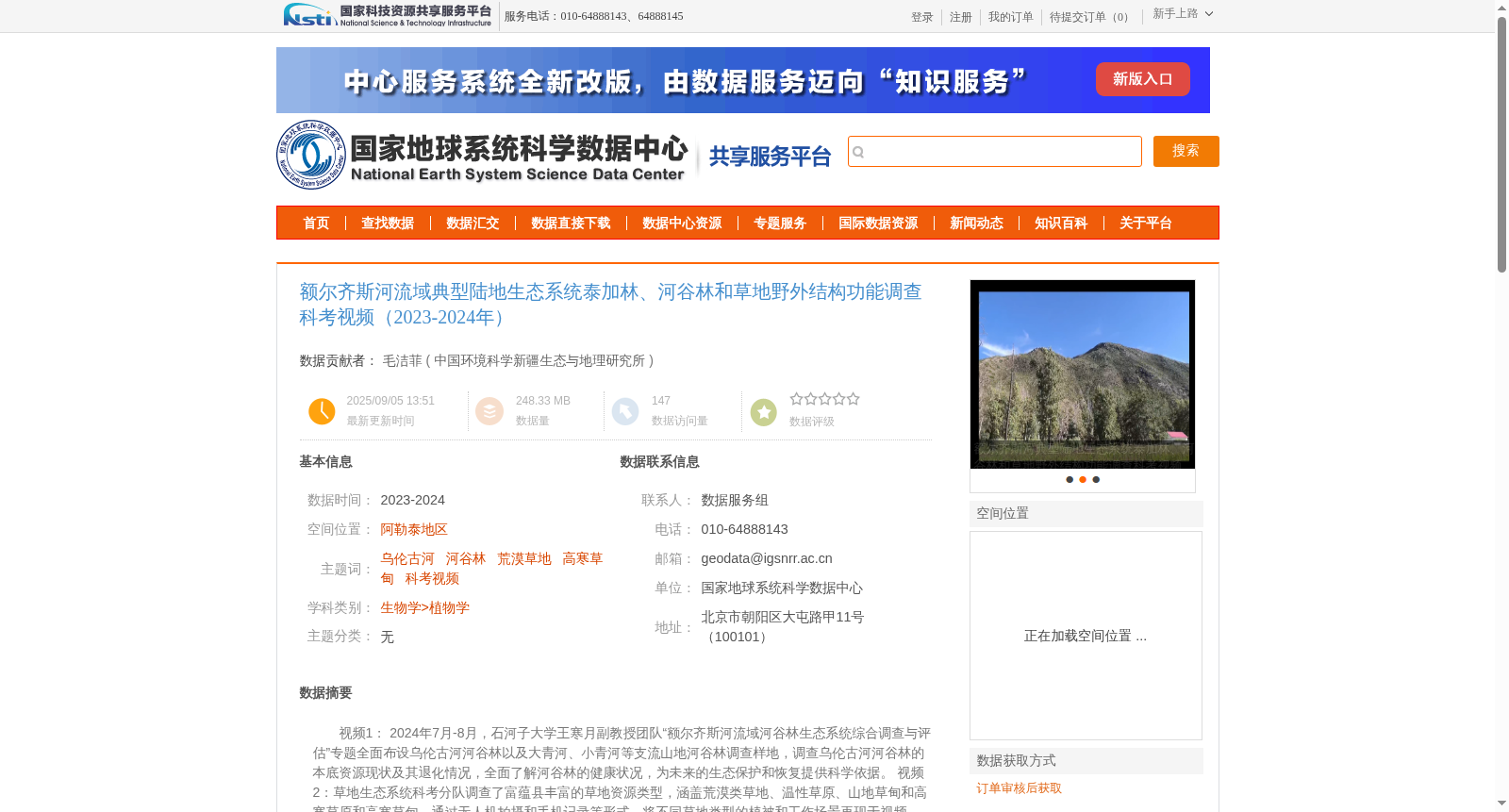Image resolution: width=1509 pixels, height=812 pixels.
Task: Open 我的订单 link
Action: tap(1011, 17)
